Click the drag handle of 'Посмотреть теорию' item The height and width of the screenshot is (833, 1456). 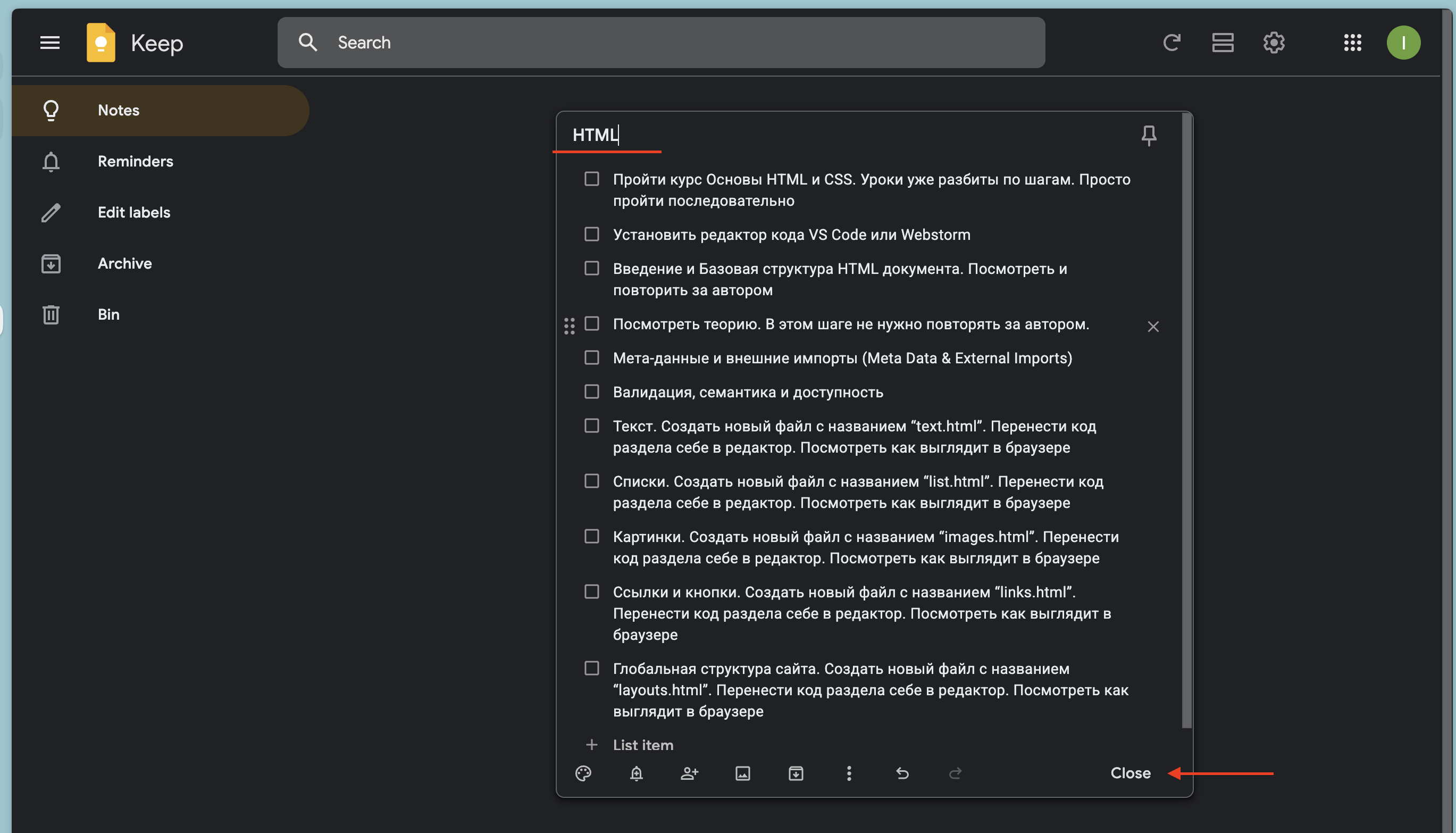[x=569, y=326]
